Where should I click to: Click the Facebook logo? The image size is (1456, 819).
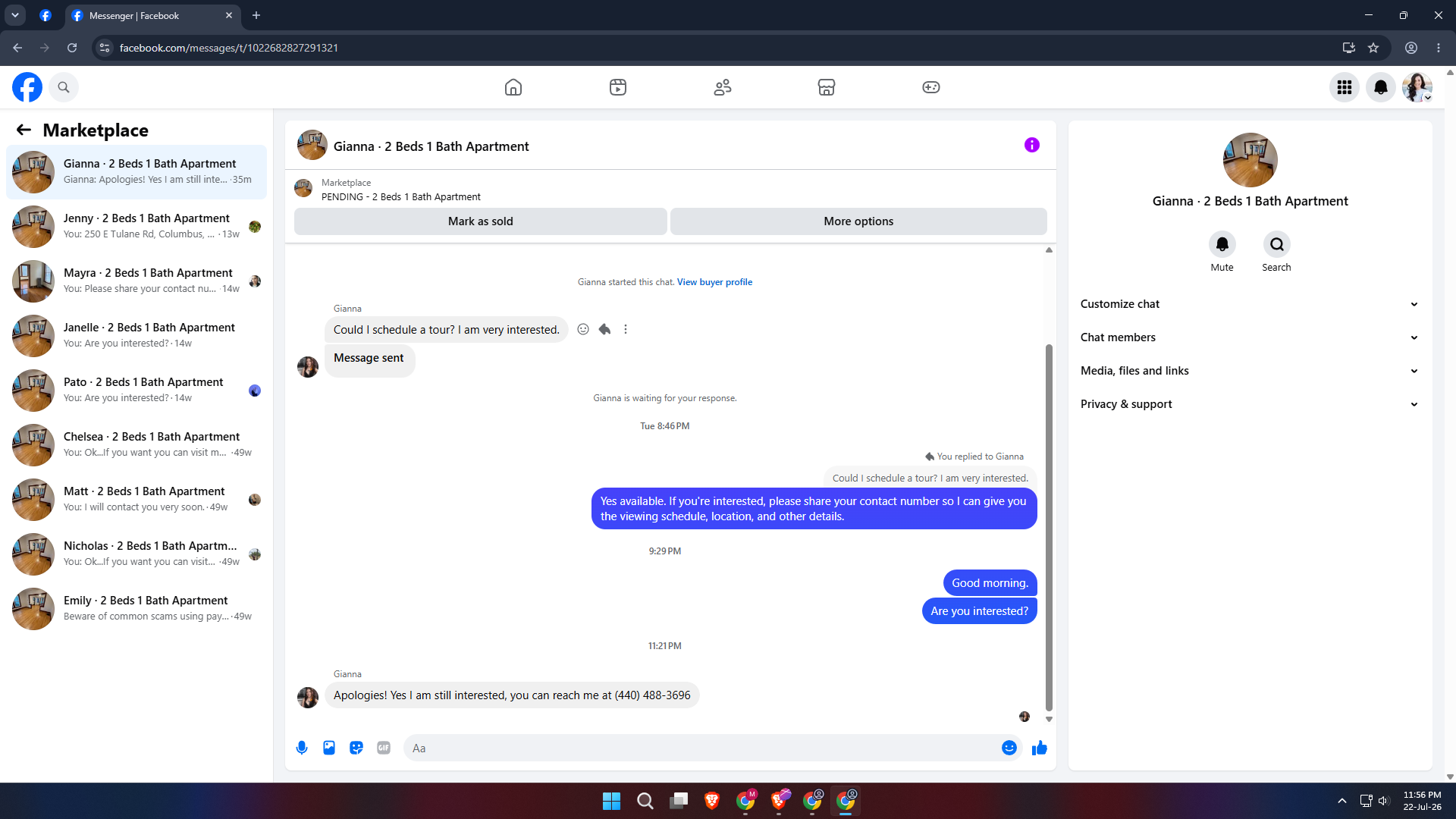27,87
